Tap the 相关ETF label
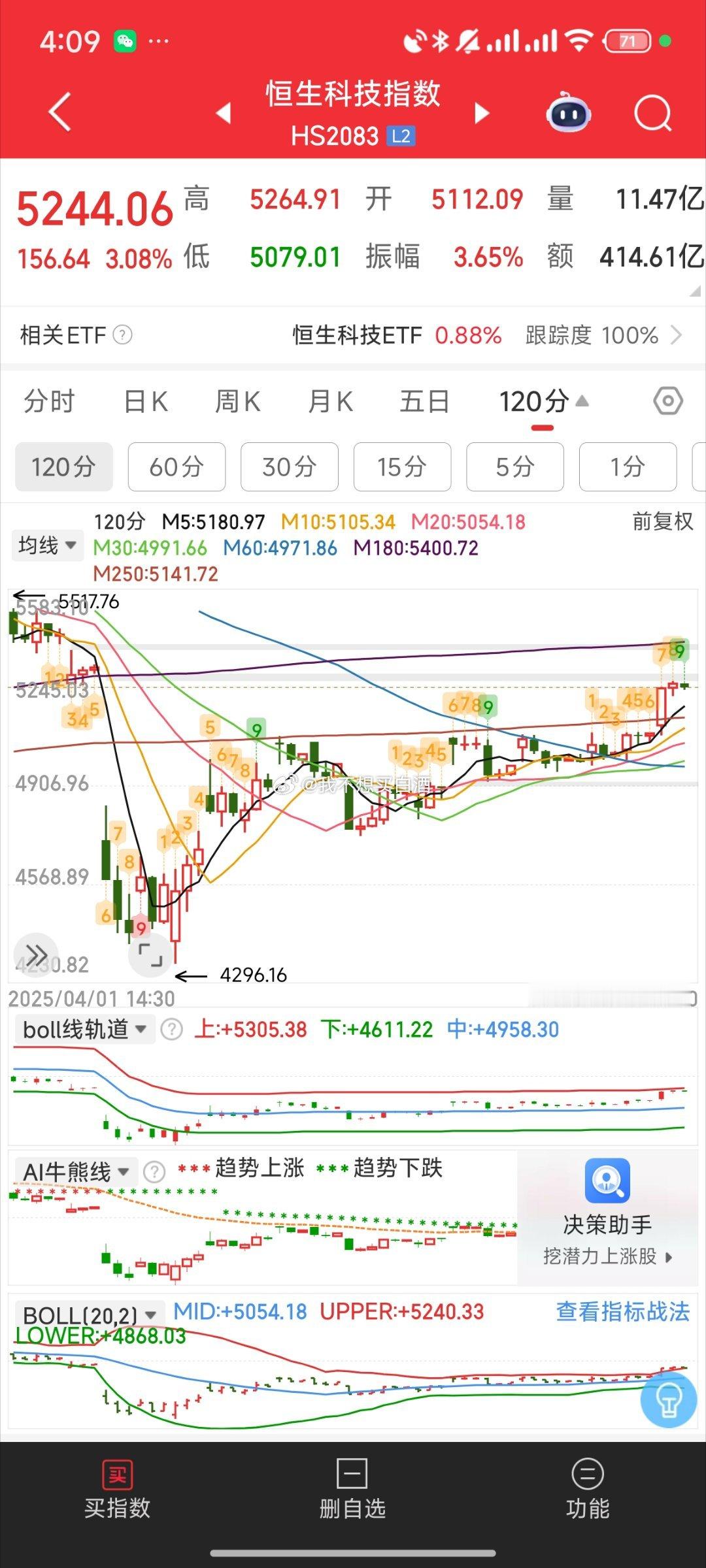706x1568 pixels. click(x=63, y=335)
